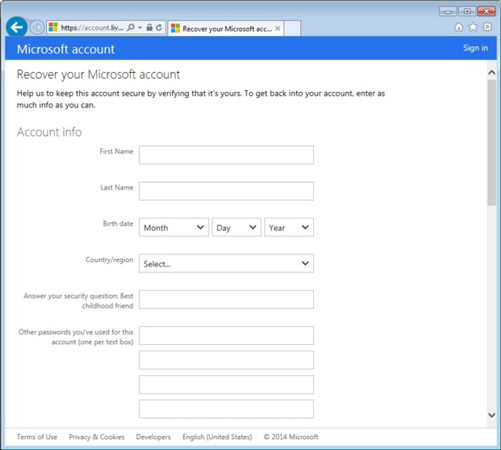Click the vertical scrollbar thumb
Screen dimensions: 501x450
tap(492, 142)
